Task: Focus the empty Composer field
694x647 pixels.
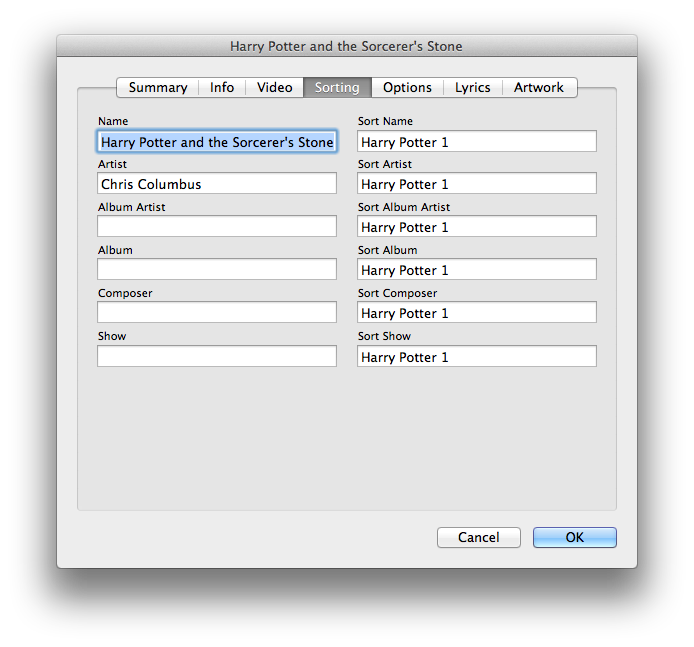Action: 217,312
